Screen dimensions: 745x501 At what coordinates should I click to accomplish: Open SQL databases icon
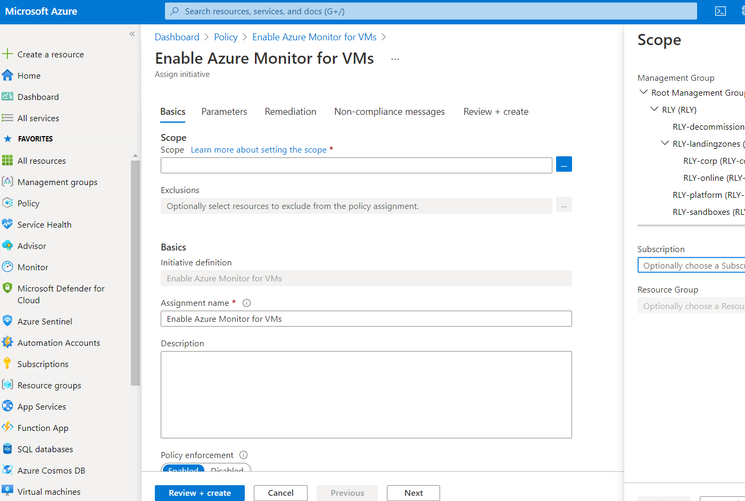pyautogui.click(x=7, y=449)
